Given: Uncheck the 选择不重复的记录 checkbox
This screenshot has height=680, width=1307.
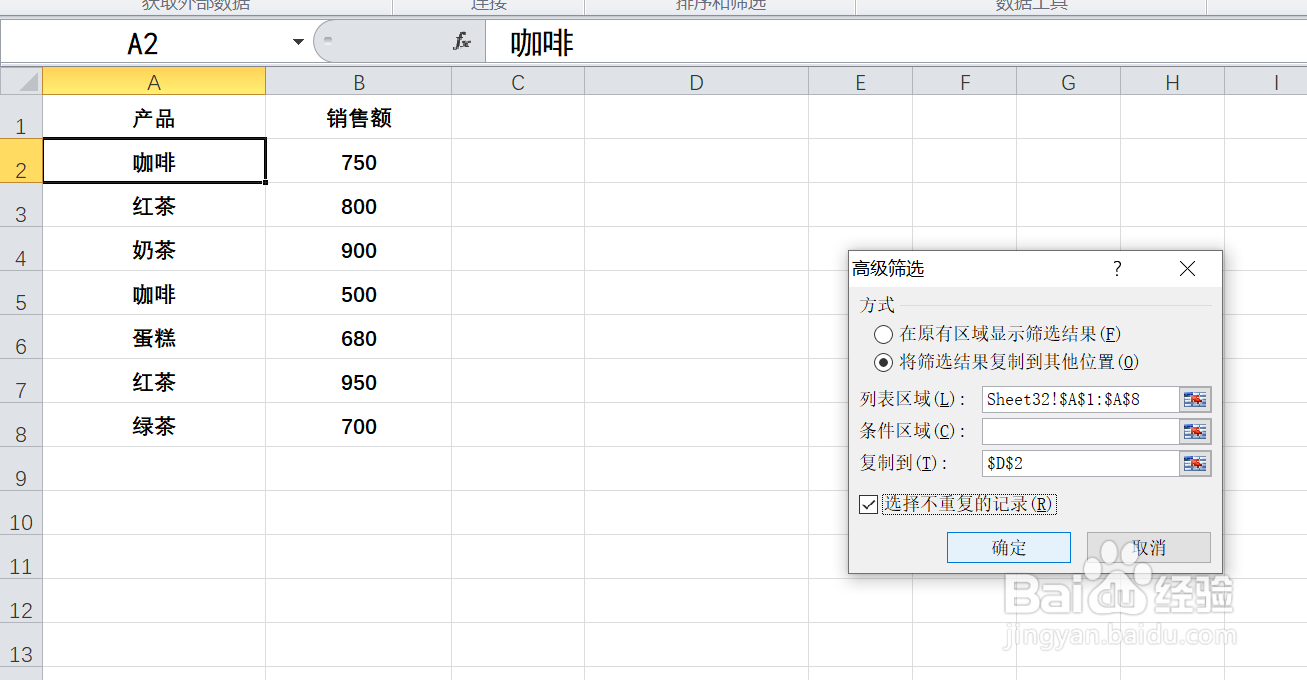Looking at the screenshot, I should 868,504.
